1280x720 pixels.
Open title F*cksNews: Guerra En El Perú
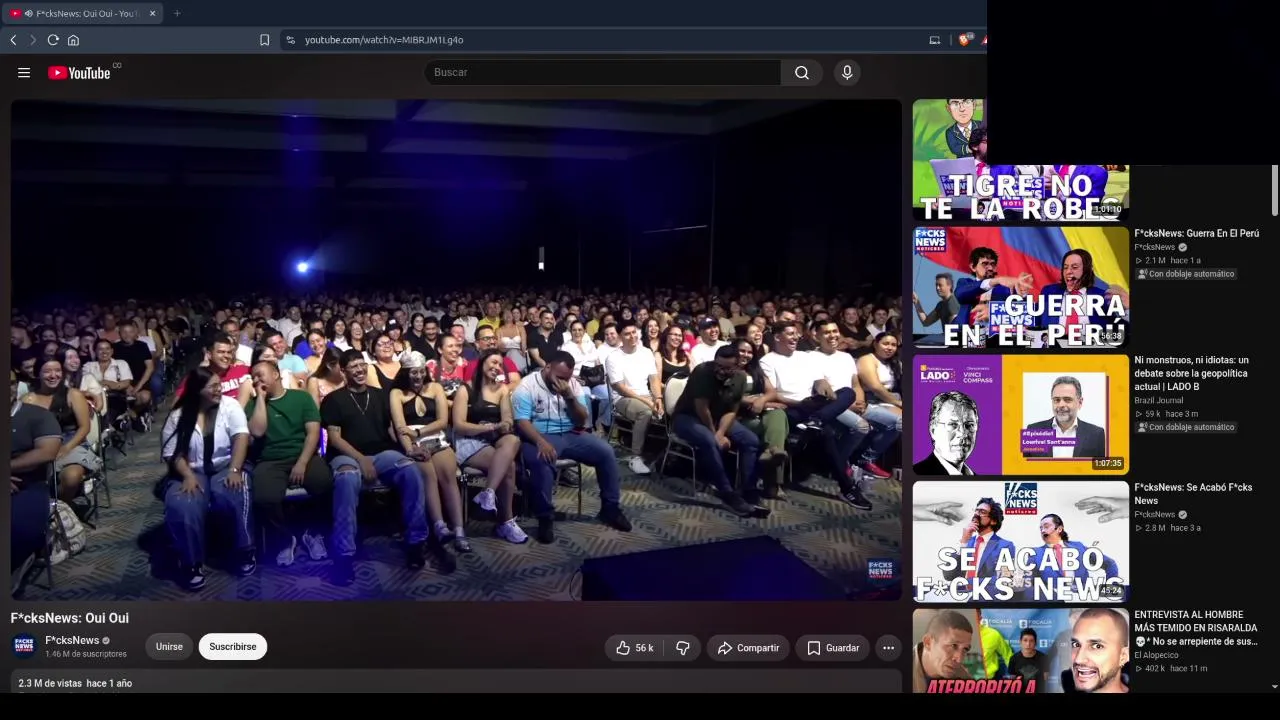click(1196, 233)
